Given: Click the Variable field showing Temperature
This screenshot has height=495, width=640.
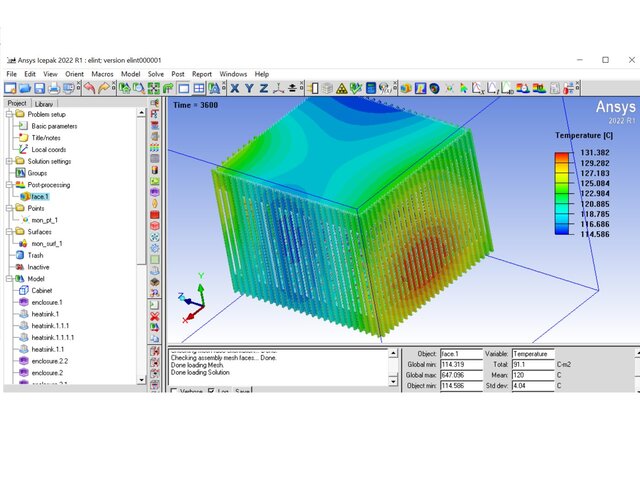Looking at the screenshot, I should point(533,354).
